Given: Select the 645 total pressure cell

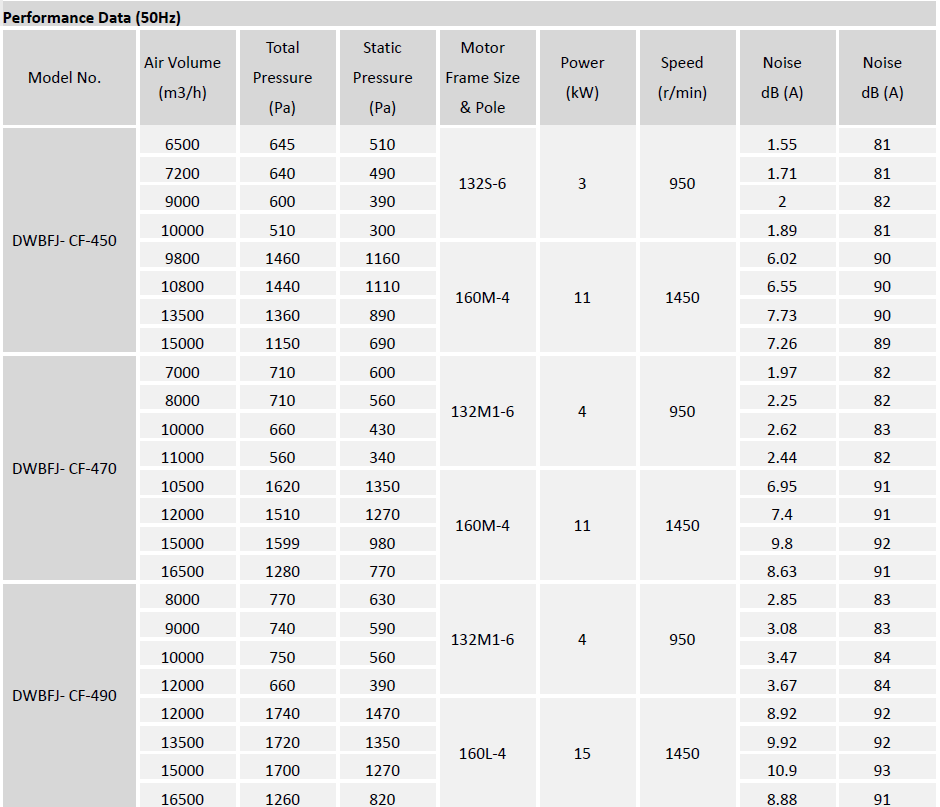Looking at the screenshot, I should 282,144.
